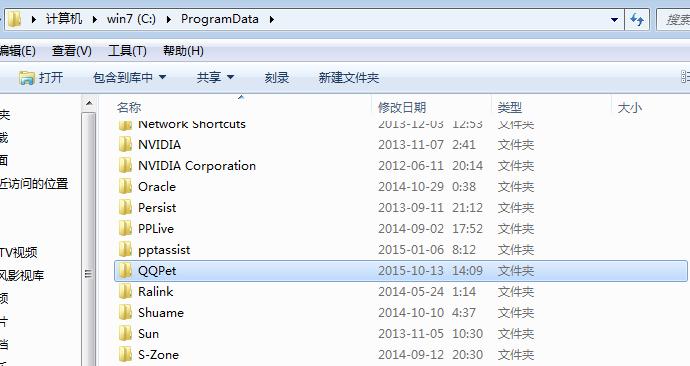
Task: Sort by the 修改日期 column header
Action: click(x=402, y=107)
